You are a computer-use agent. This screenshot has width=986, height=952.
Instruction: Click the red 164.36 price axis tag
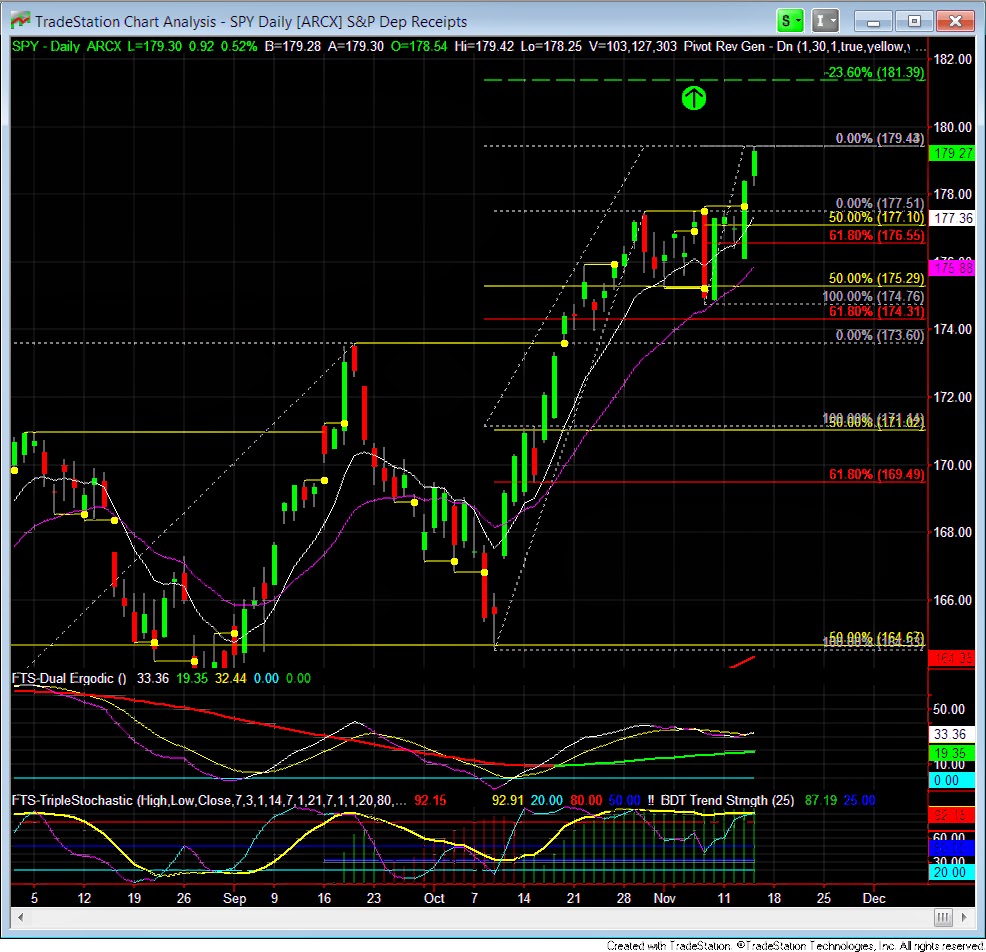[952, 658]
